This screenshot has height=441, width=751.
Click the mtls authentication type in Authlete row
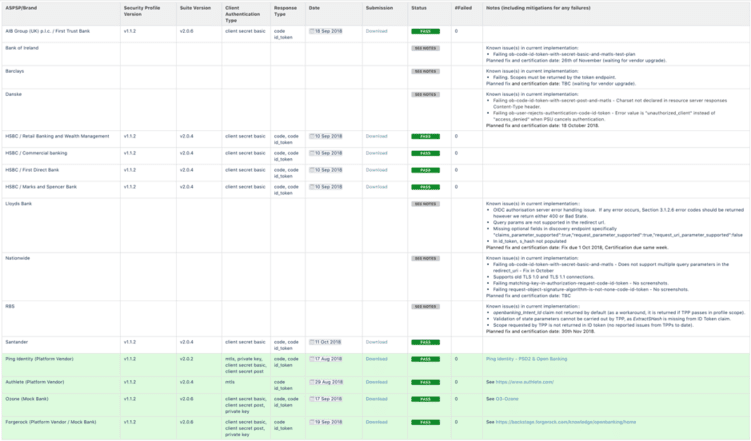[230, 382]
